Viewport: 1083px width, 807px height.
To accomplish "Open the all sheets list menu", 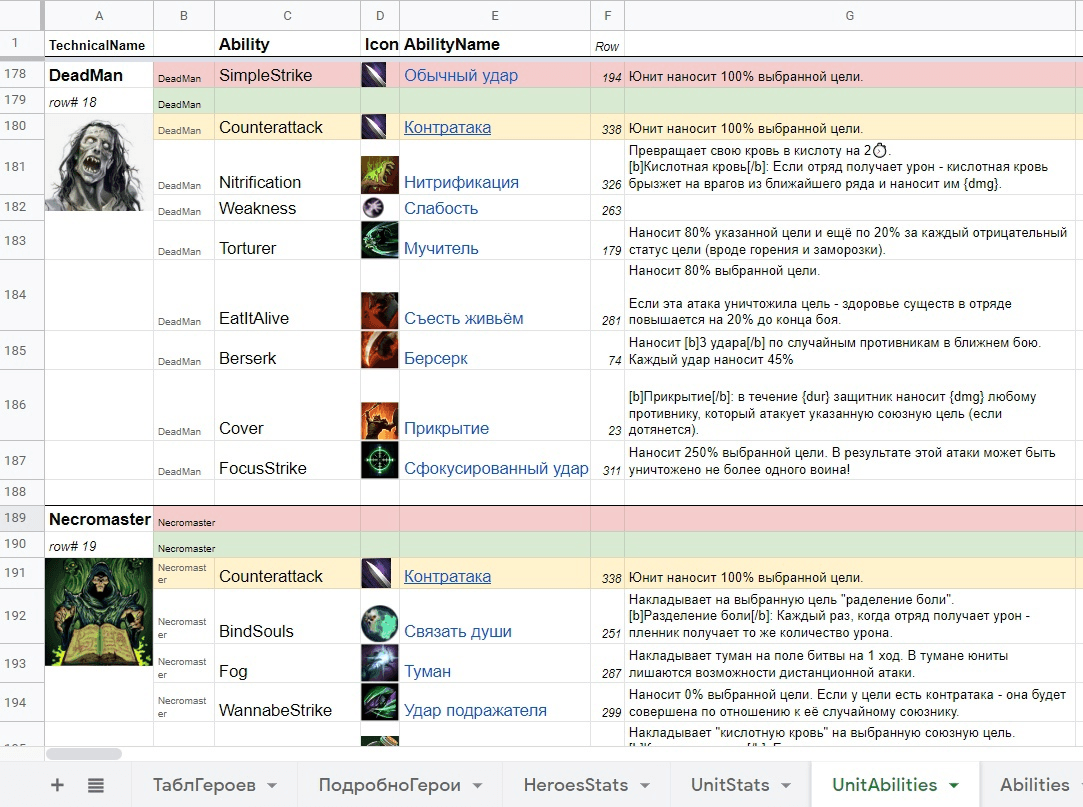I will tap(96, 785).
